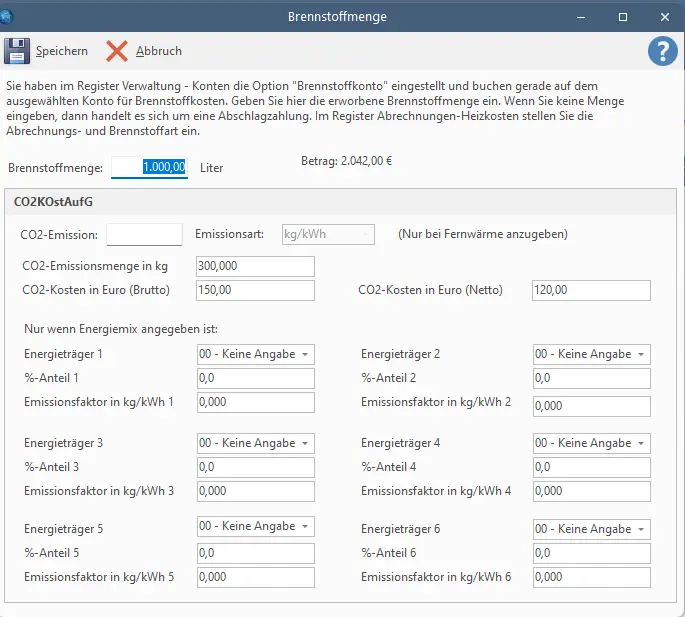
Task: Click the Betrag: 2.042,00 € text
Action: [346, 161]
